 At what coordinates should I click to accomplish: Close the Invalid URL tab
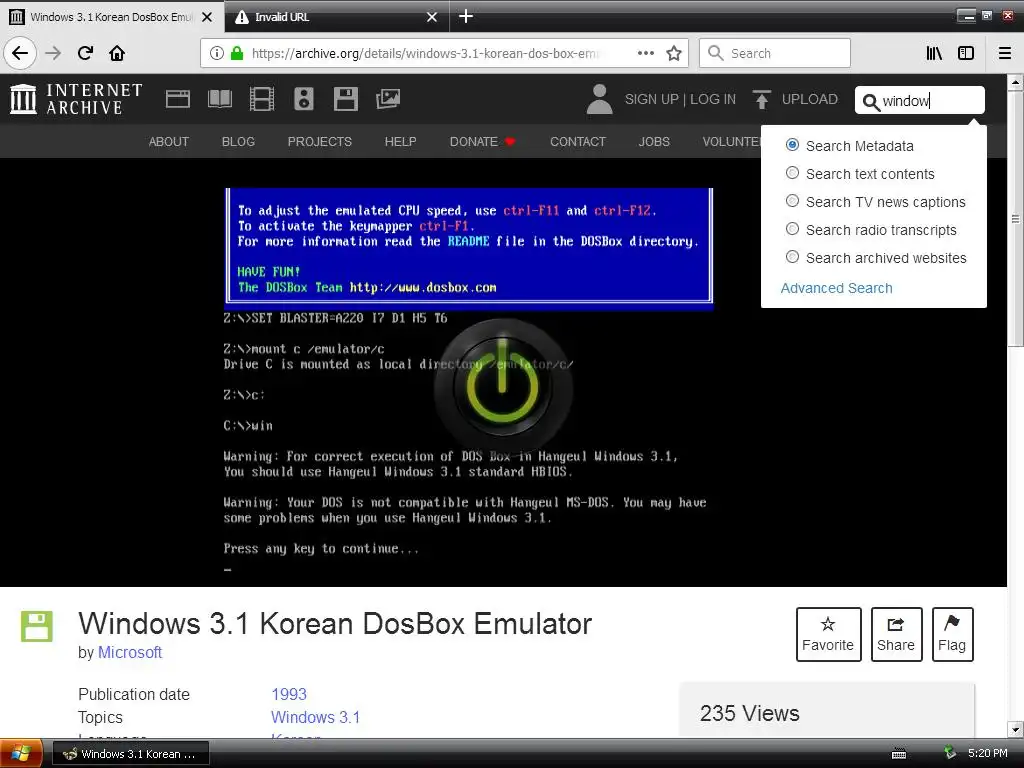(432, 17)
